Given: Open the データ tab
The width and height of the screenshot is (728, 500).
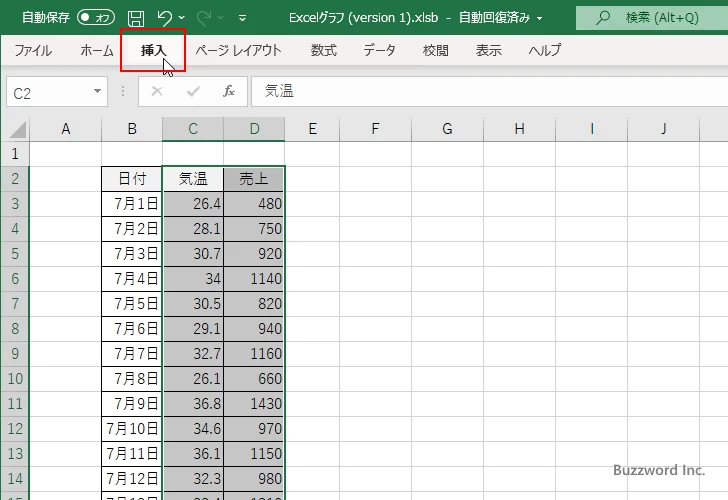Looking at the screenshot, I should click(379, 50).
